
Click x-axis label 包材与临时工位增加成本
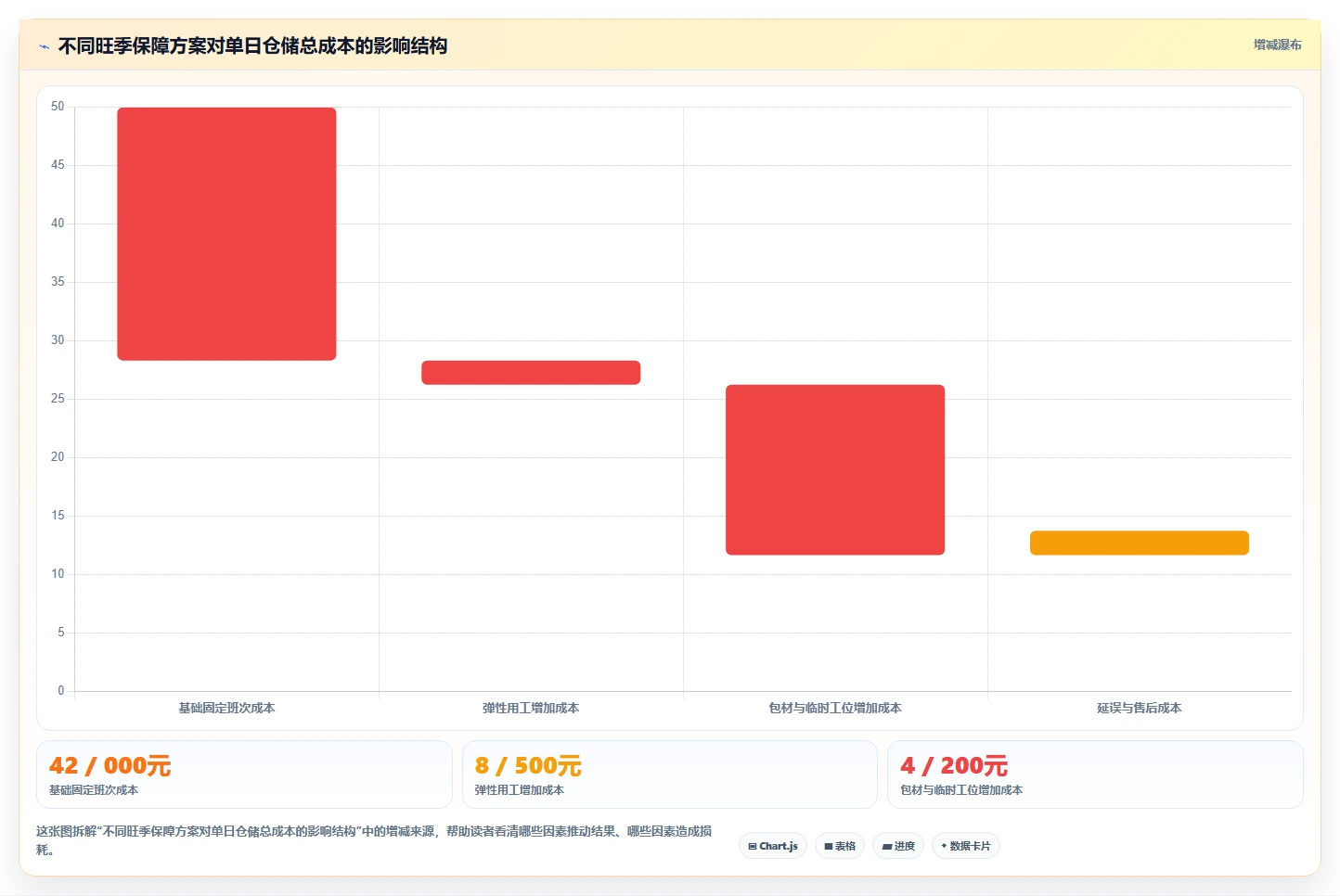point(835,708)
